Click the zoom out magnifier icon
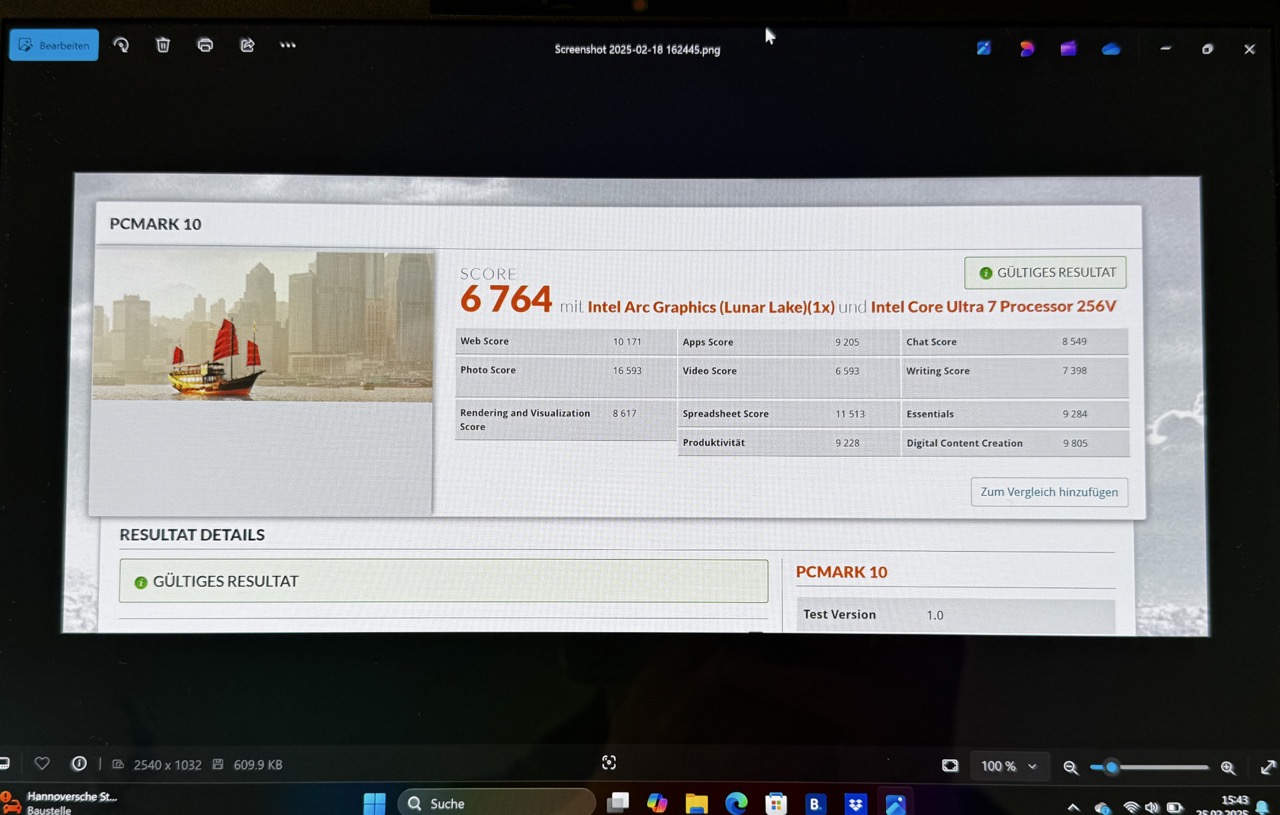Screen dimensions: 1280x815 pos(1070,767)
